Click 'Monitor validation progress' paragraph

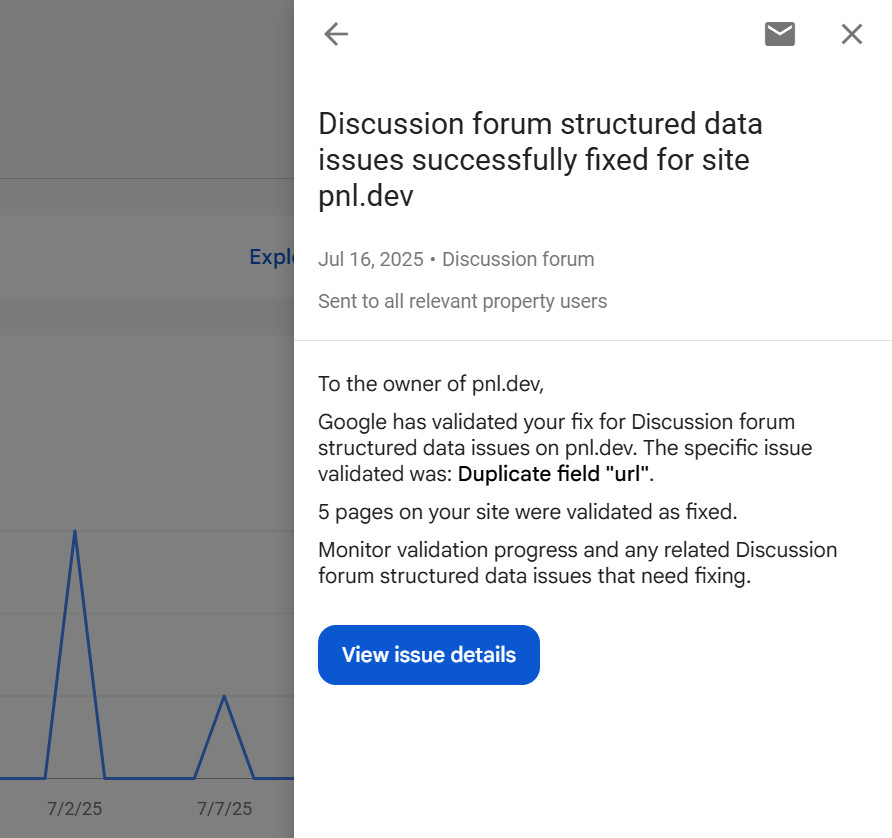click(x=577, y=563)
